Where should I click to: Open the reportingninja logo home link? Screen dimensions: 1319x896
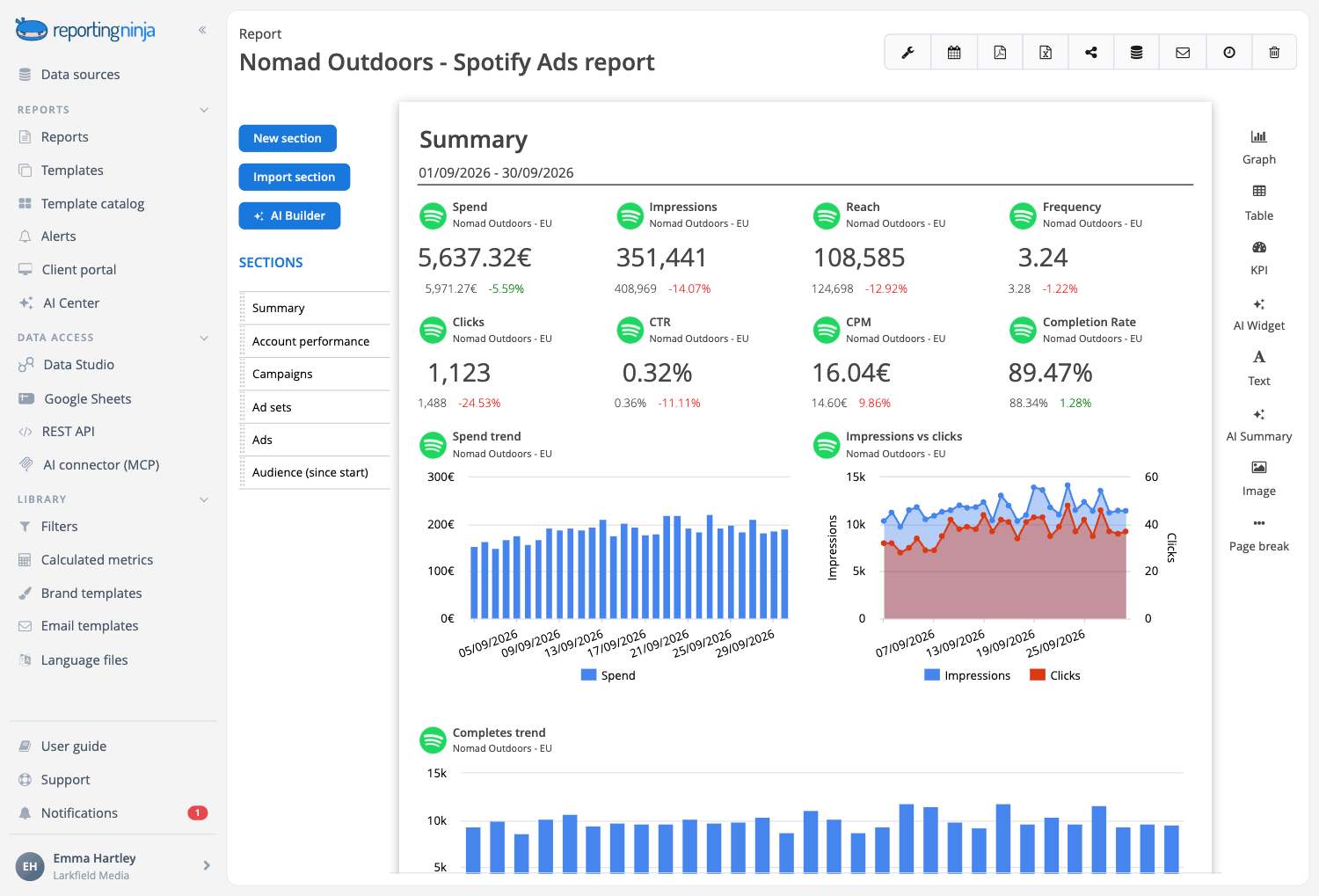[x=85, y=31]
